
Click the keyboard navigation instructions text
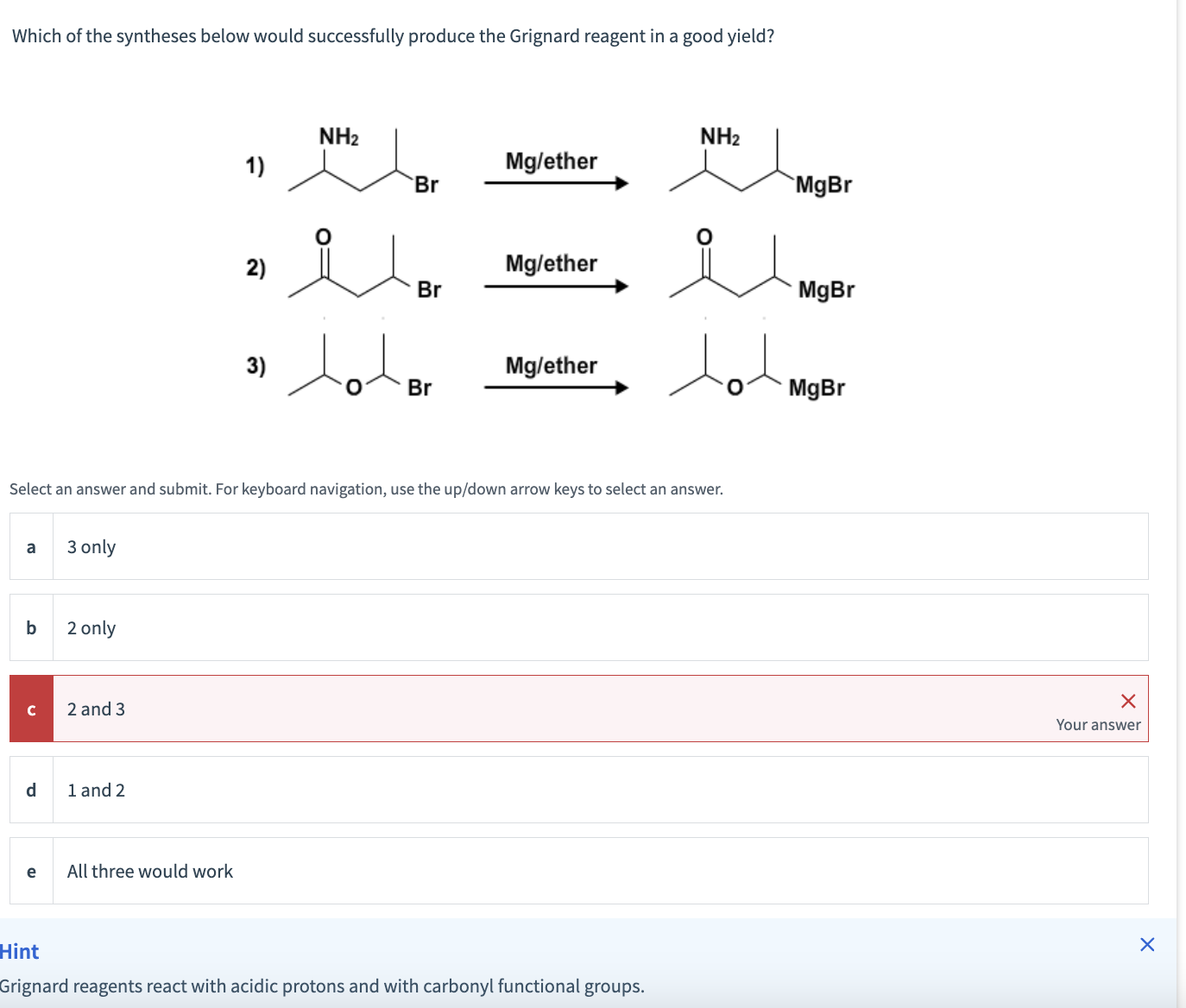(366, 488)
